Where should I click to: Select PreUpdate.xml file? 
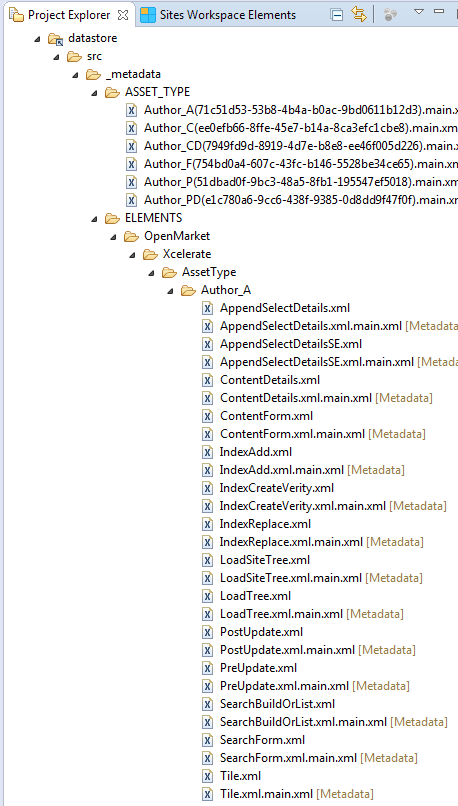pyautogui.click(x=258, y=668)
